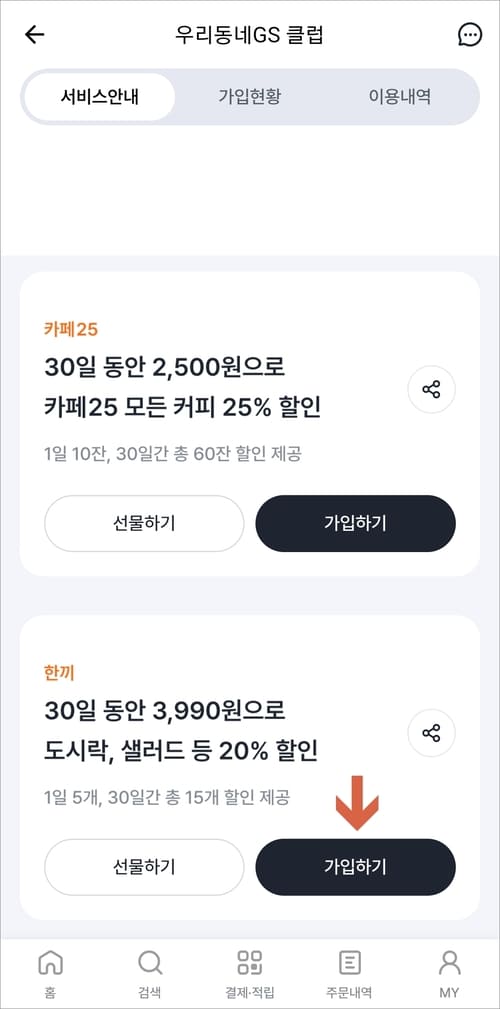The width and height of the screenshot is (500, 1009).
Task: Tap 가입하기 on the 한끼 card
Action: coord(355,867)
